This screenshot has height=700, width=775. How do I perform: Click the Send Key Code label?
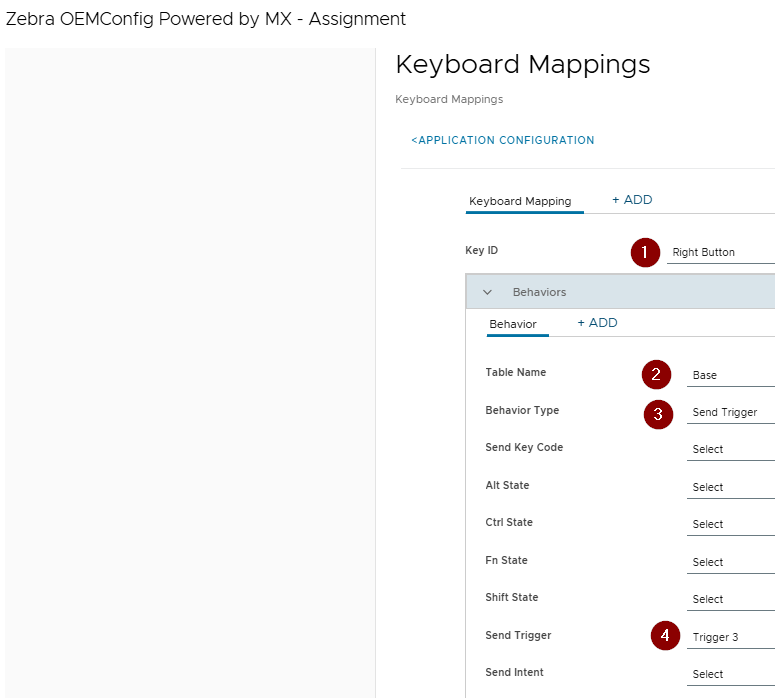point(524,447)
